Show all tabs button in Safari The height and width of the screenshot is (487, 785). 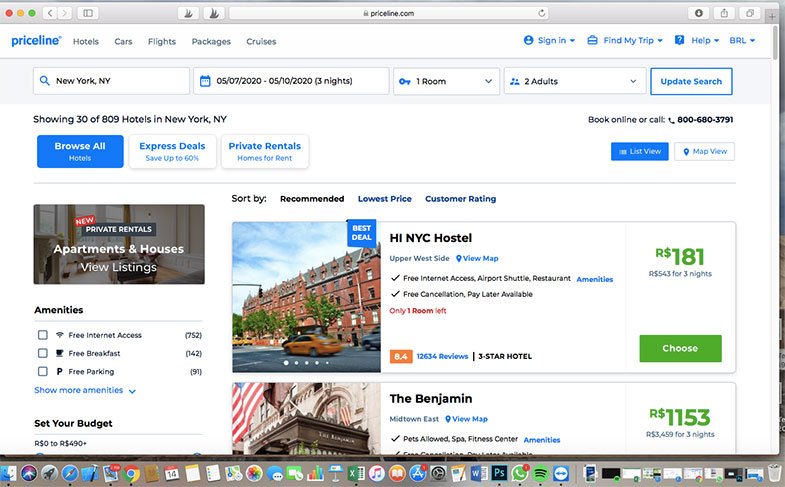point(749,13)
